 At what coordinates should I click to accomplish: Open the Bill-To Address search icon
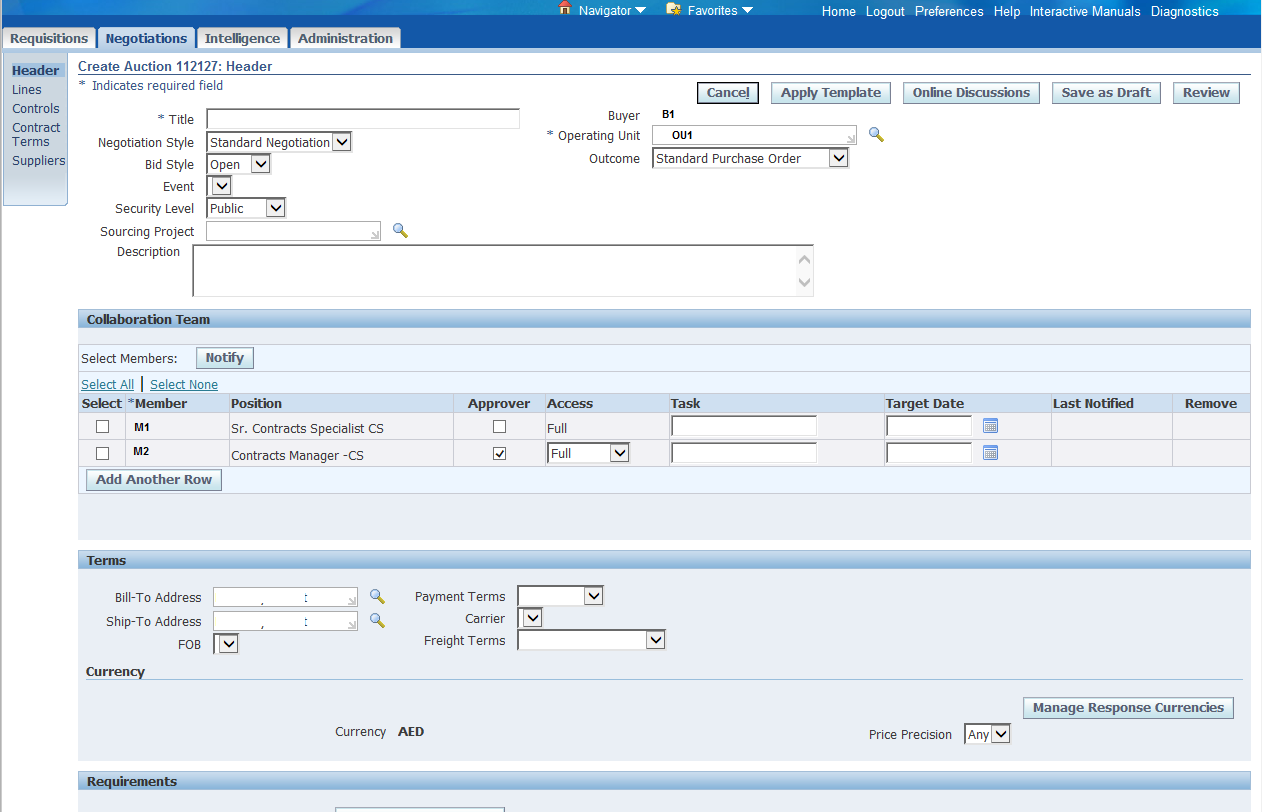click(377, 596)
